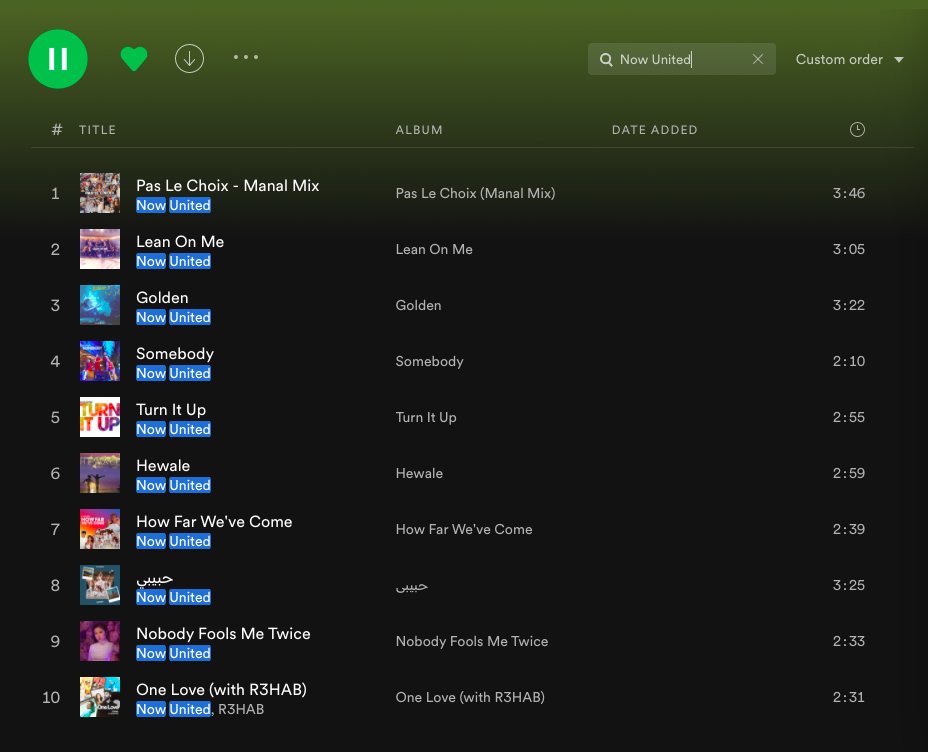Screen dimensions: 928x752
Task: Open the Hewale album link
Action: coord(419,473)
